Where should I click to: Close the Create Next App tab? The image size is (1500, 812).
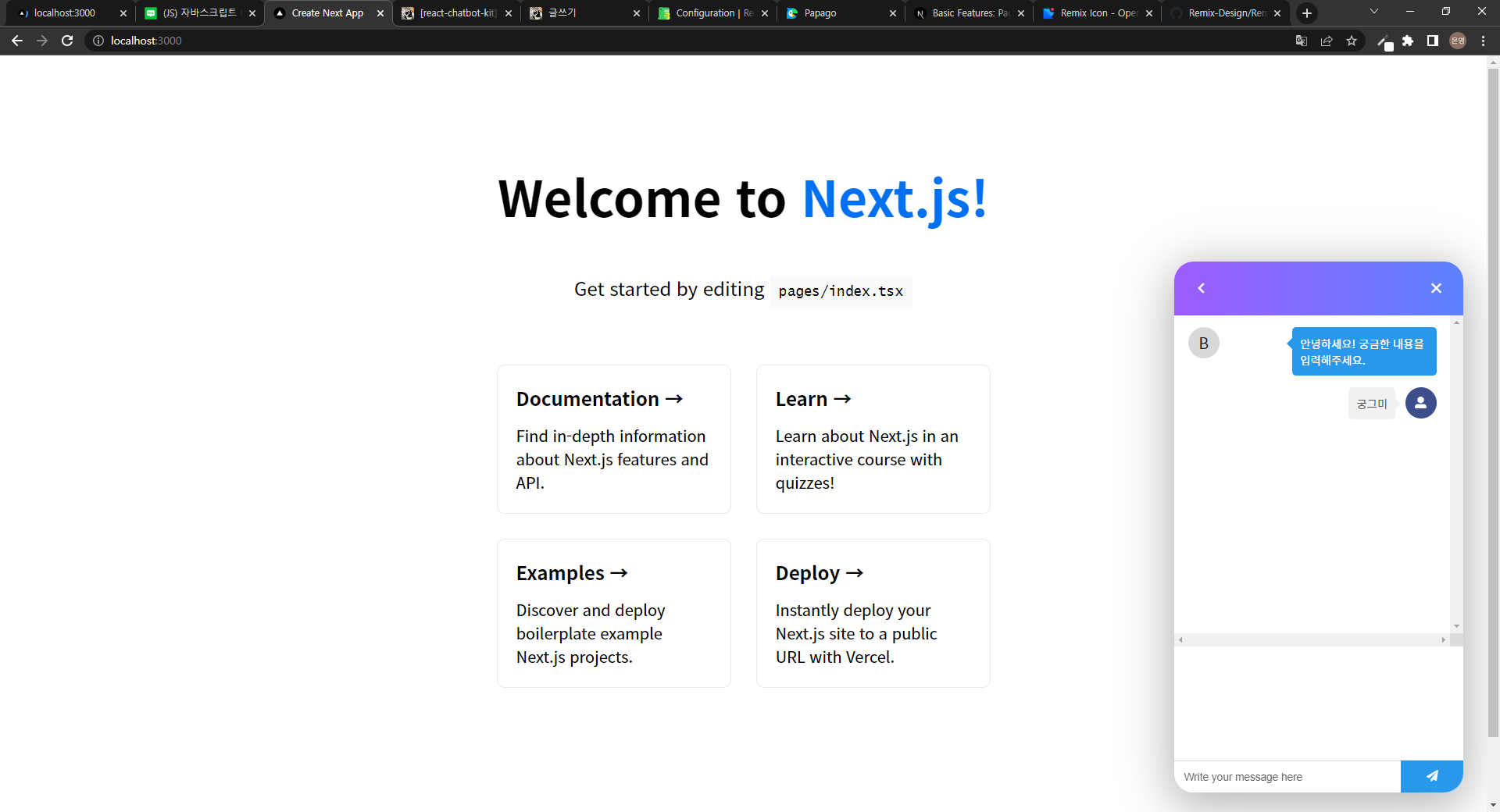tap(380, 13)
